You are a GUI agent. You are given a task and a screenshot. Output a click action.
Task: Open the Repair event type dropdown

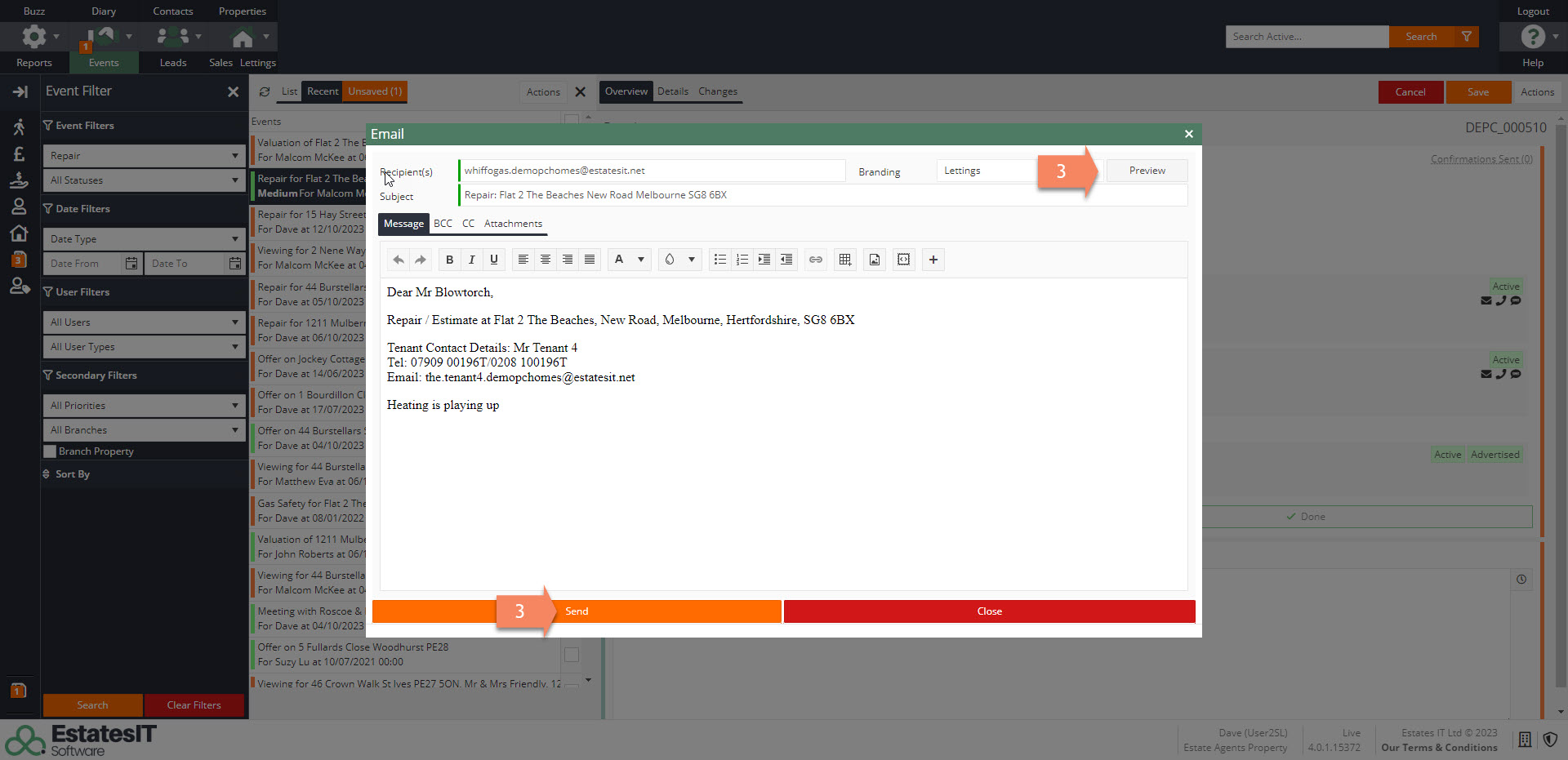pos(144,156)
